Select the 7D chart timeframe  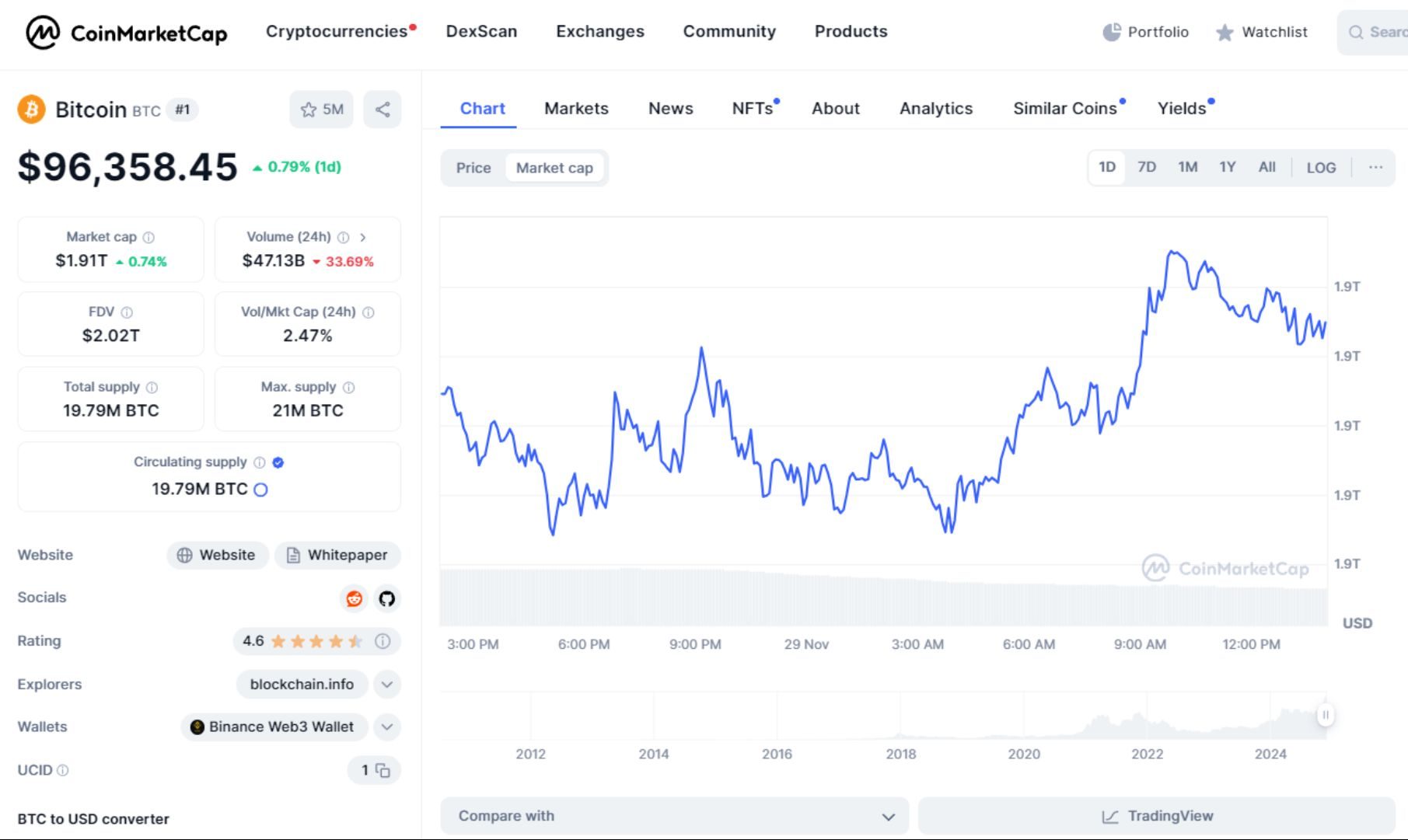point(1147,166)
